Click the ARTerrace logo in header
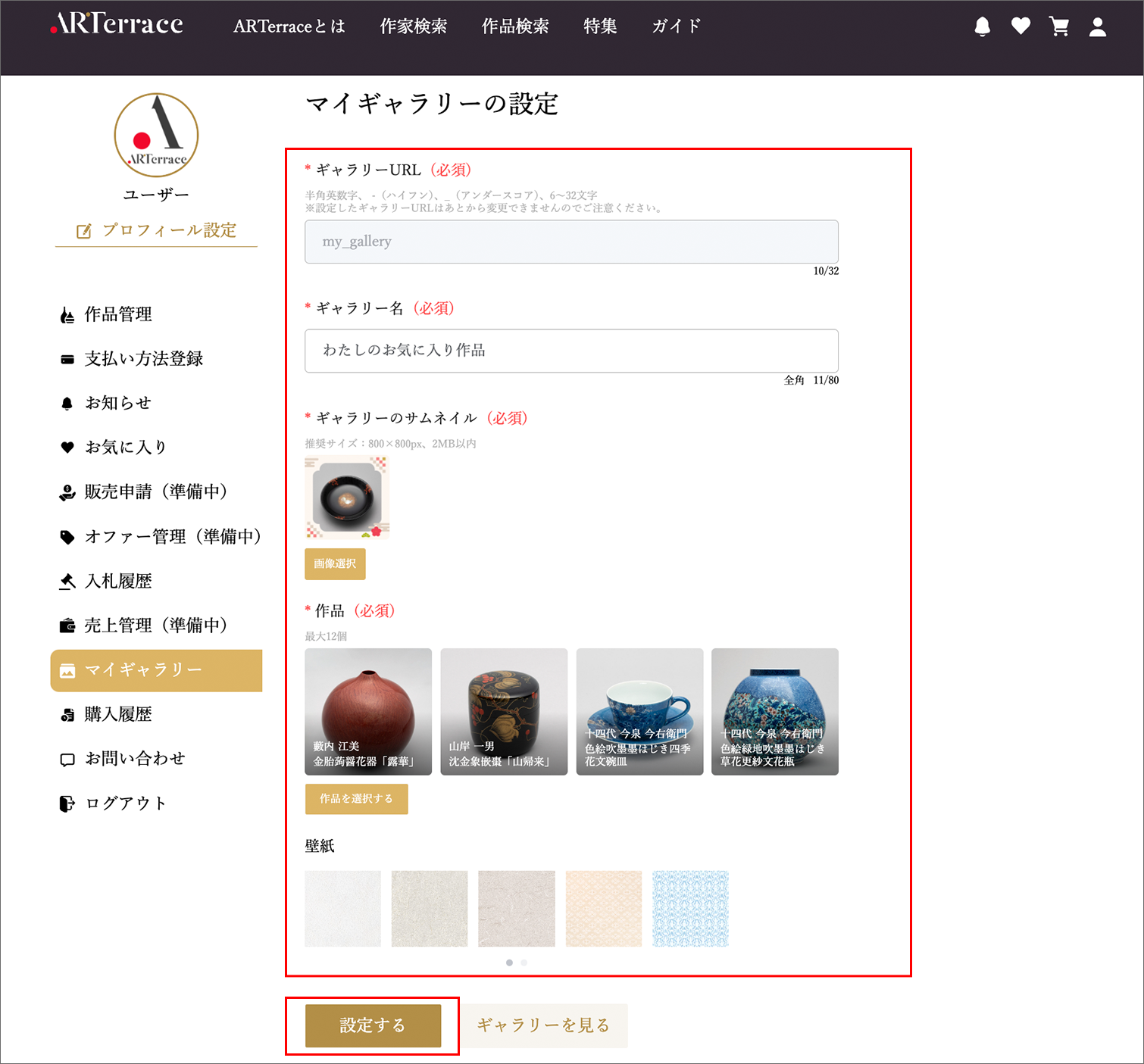1144x1064 pixels. [117, 23]
